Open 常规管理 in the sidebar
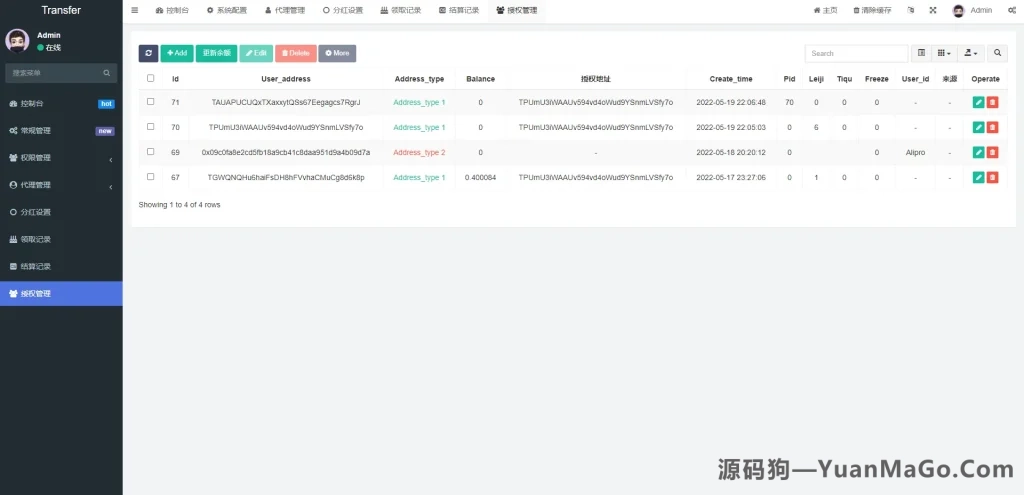The height and width of the screenshot is (495, 1024). (x=61, y=131)
